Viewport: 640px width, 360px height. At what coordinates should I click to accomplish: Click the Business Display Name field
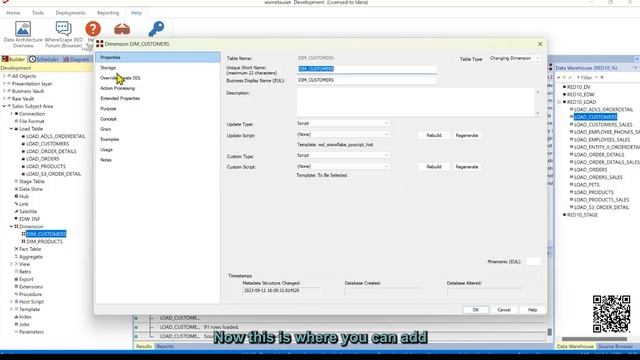tap(367, 80)
